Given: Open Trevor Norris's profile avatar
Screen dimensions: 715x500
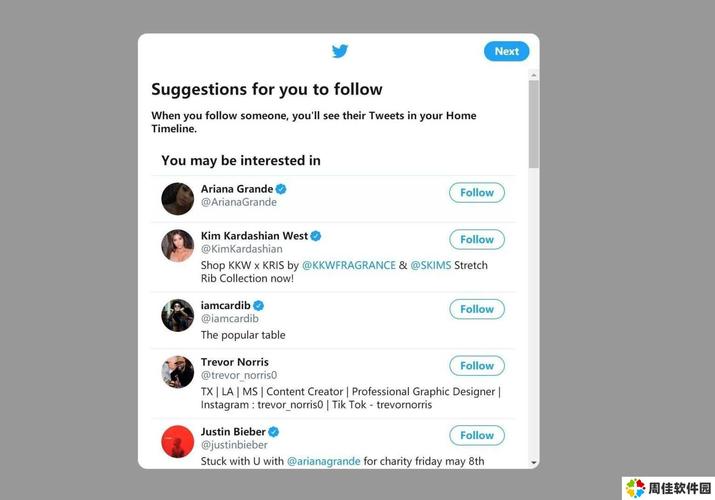Looking at the screenshot, I should click(x=178, y=372).
